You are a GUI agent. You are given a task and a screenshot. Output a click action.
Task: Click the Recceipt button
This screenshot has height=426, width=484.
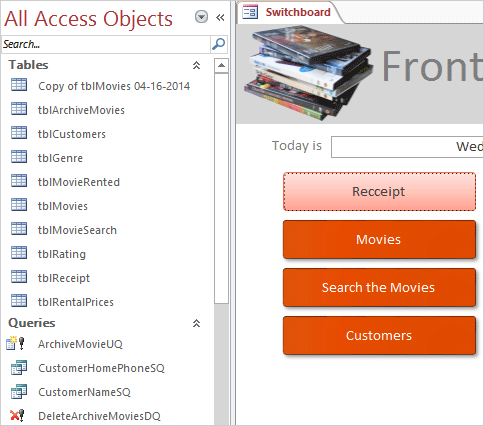pos(379,192)
